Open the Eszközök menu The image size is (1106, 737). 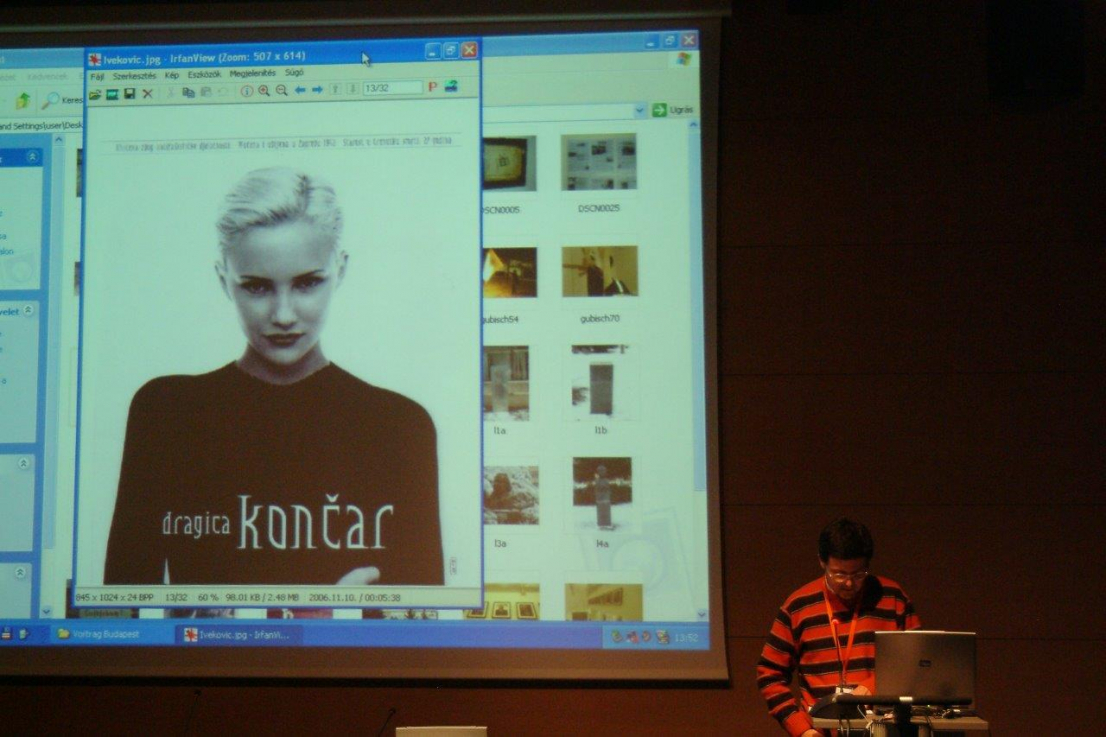[x=205, y=74]
